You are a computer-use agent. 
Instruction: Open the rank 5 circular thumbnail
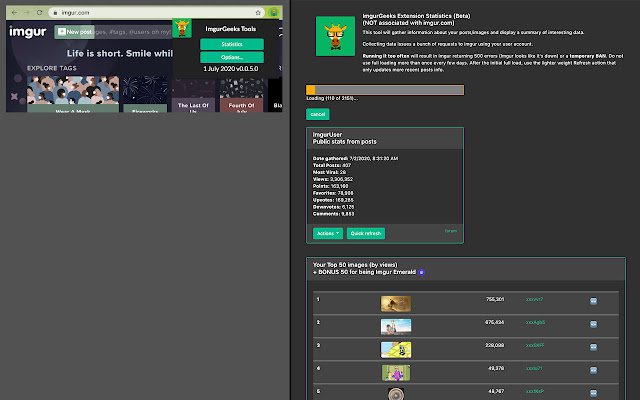[x=396, y=394]
